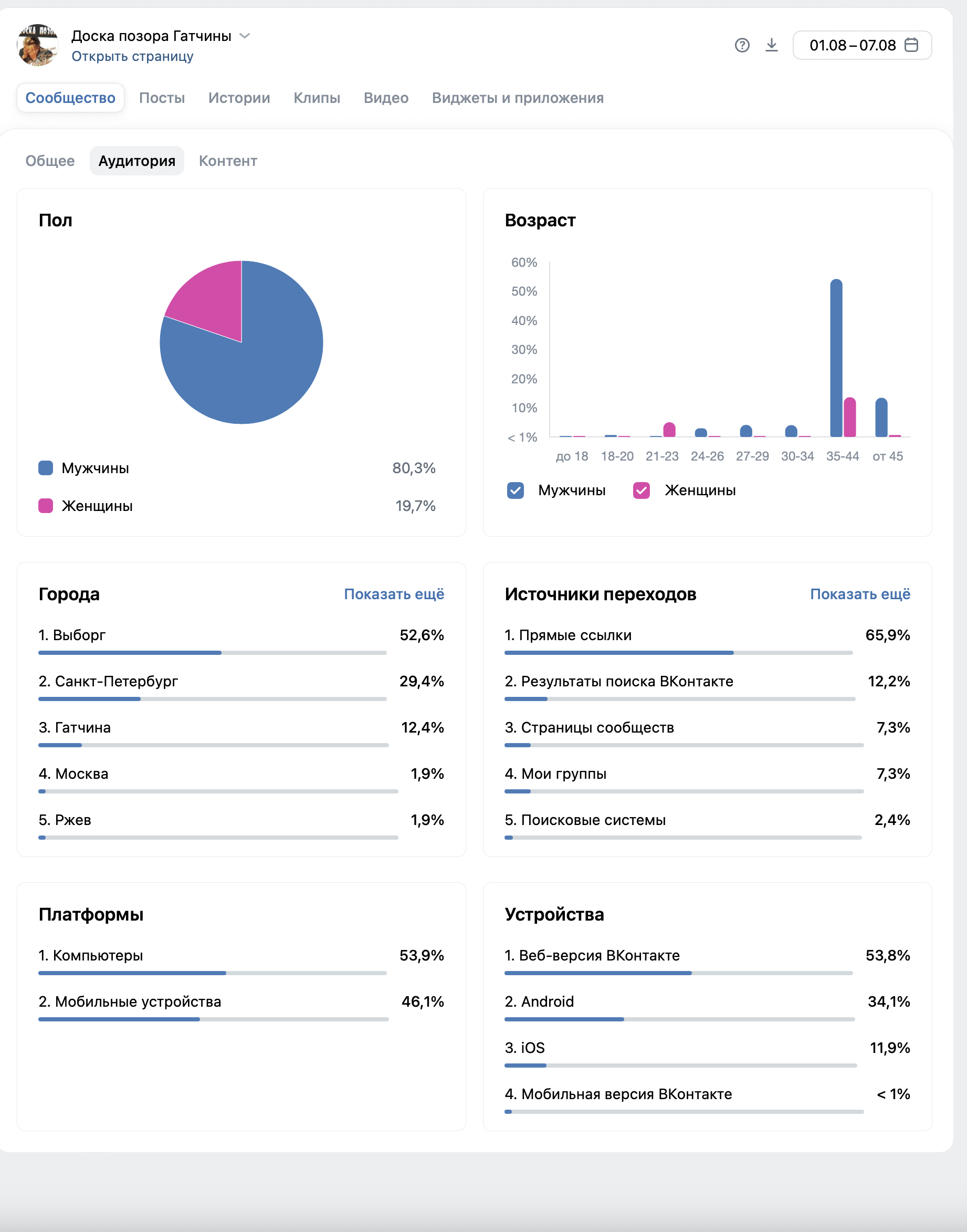Click the blue Мужчины legend square
This screenshot has width=967, height=1232.
click(x=46, y=468)
